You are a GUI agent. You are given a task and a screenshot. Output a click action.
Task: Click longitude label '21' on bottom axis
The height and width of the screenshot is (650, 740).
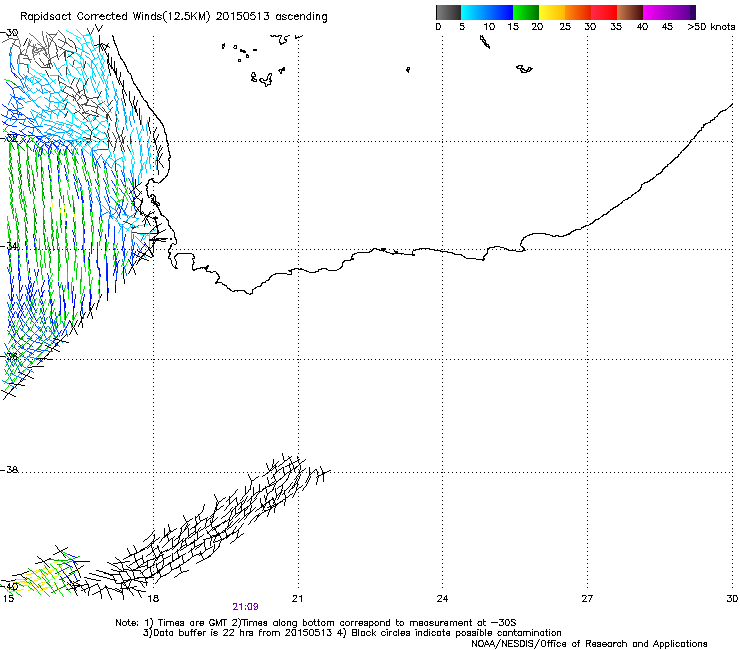click(297, 599)
